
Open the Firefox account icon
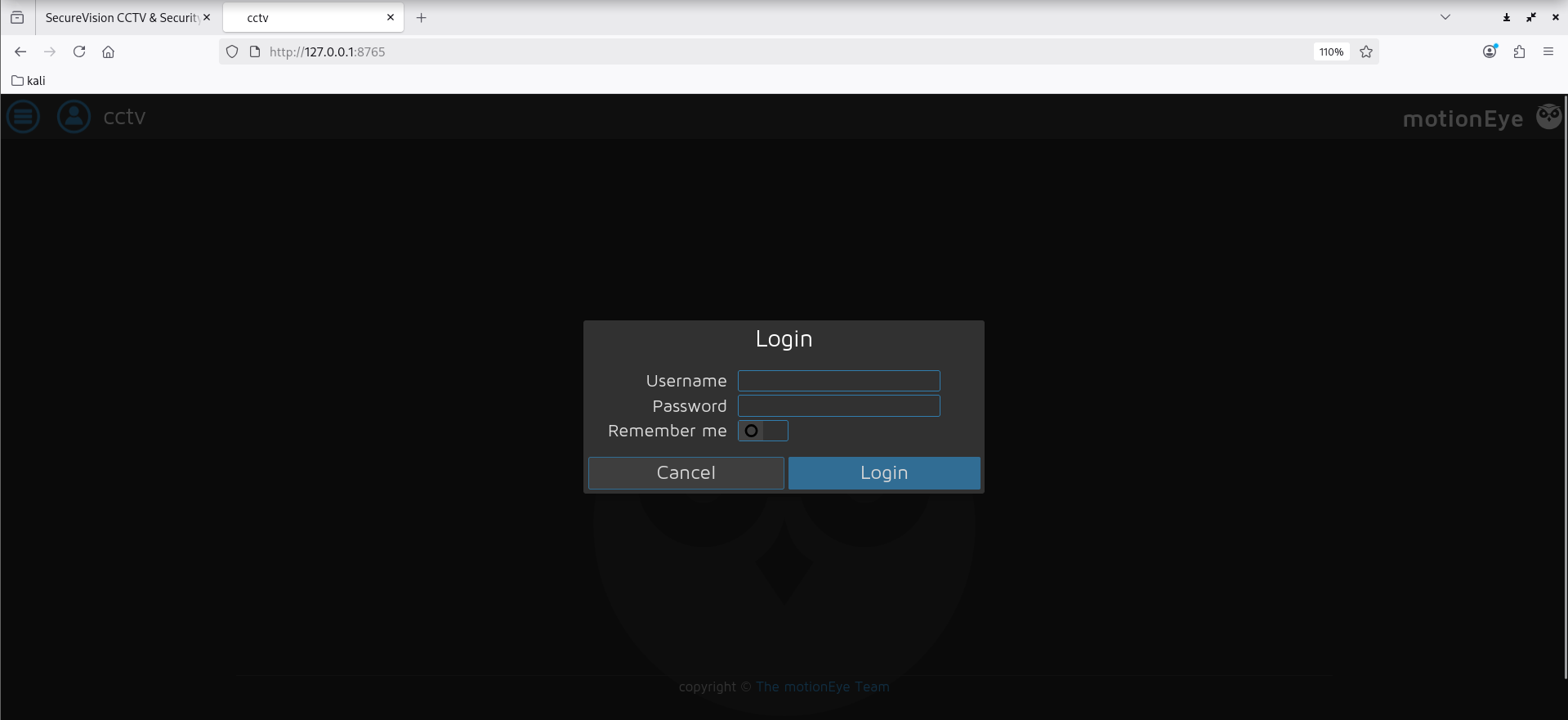(x=1490, y=51)
